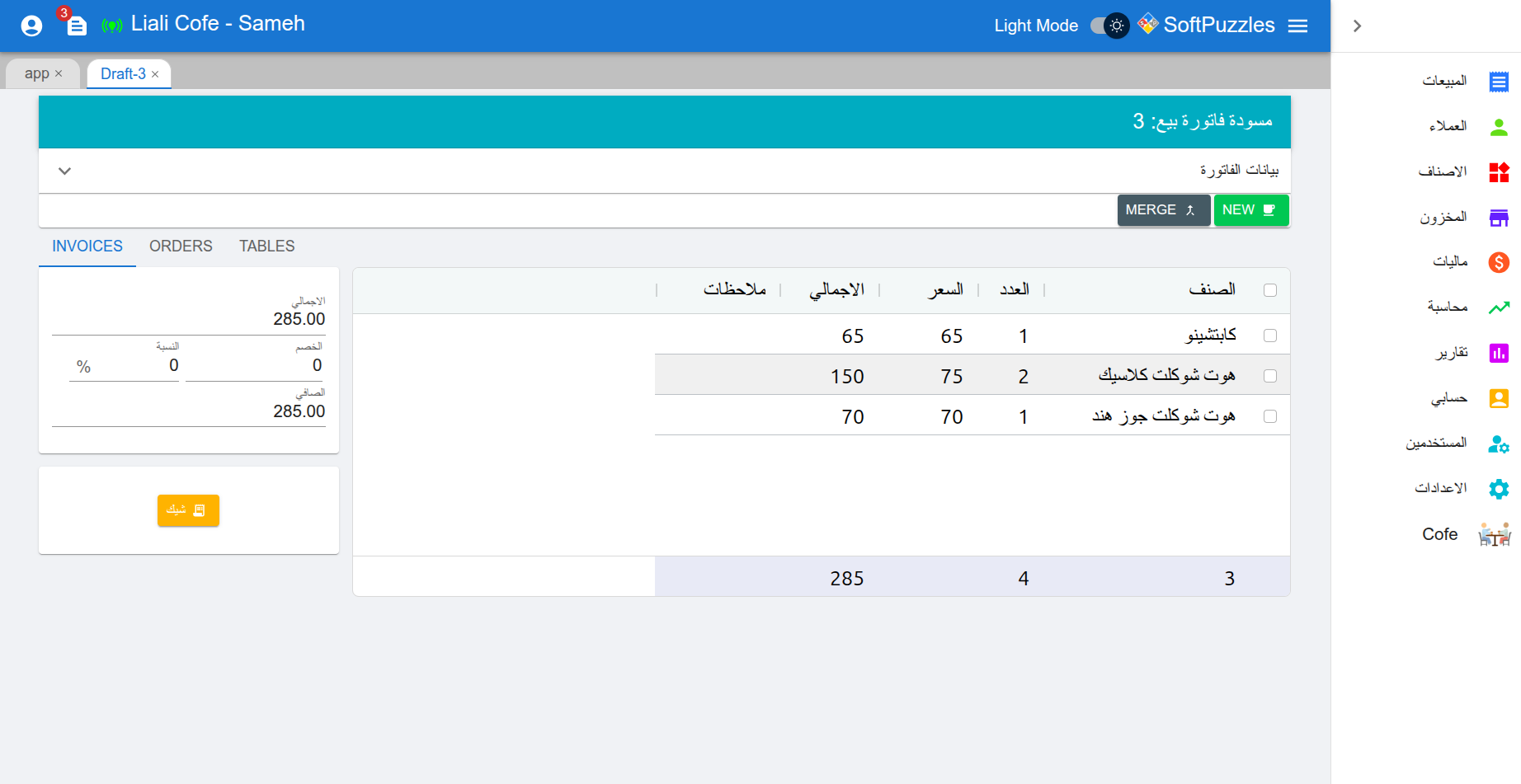1521x784 pixels.
Task: Check the كابتشينو row checkbox
Action: click(1269, 336)
